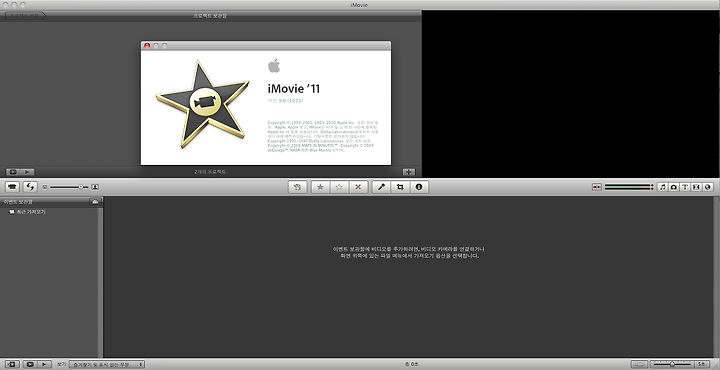The height and width of the screenshot is (370, 720).
Task: Adjust the thumbnail size slider in toolbar
Action: (69, 187)
